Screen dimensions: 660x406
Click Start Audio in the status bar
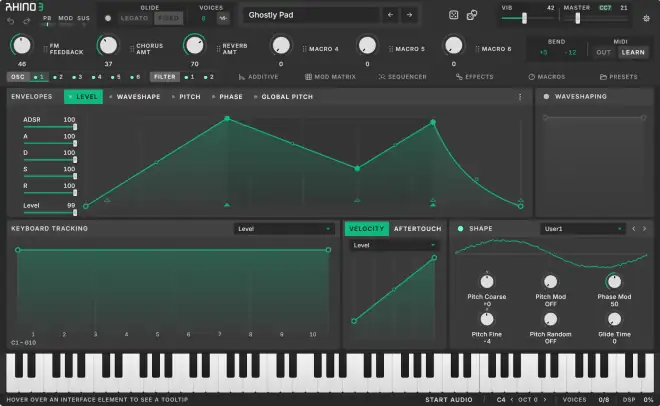(449, 400)
